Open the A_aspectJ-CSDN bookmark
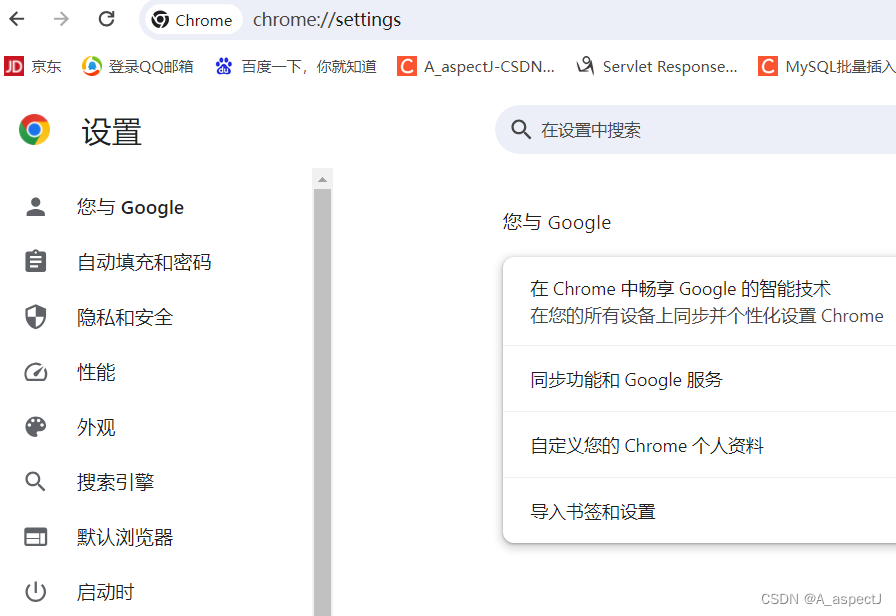 (475, 67)
